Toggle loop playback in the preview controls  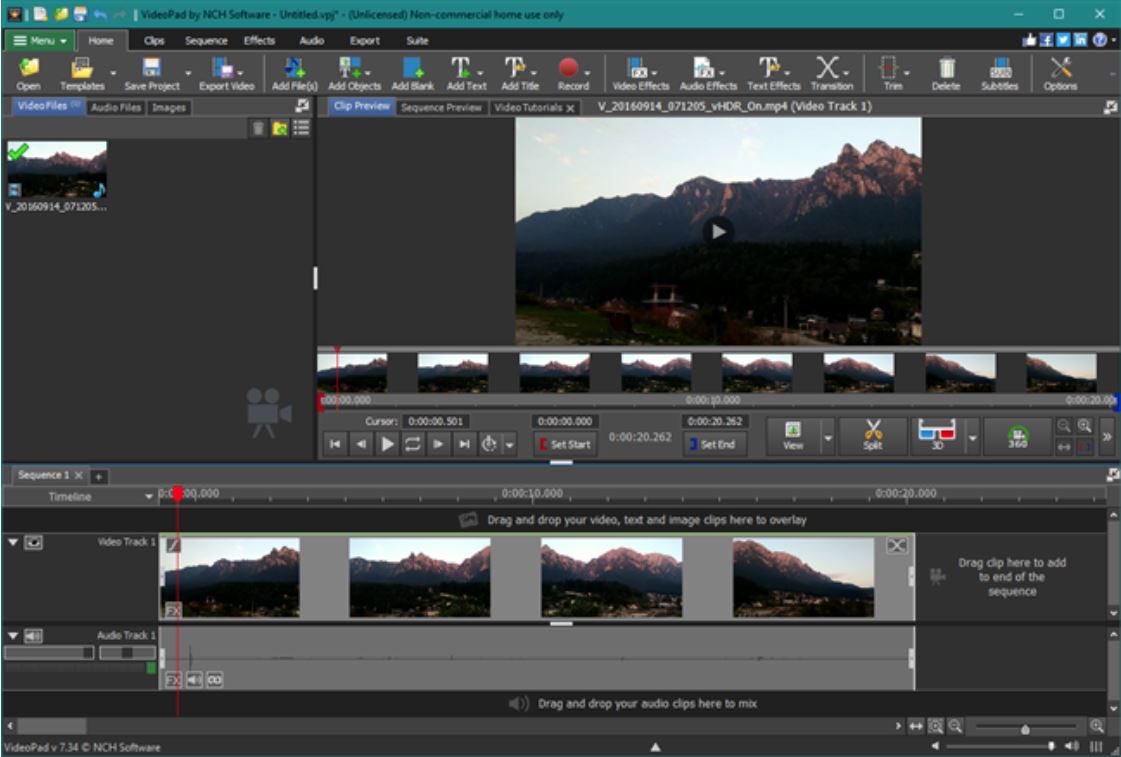(413, 444)
